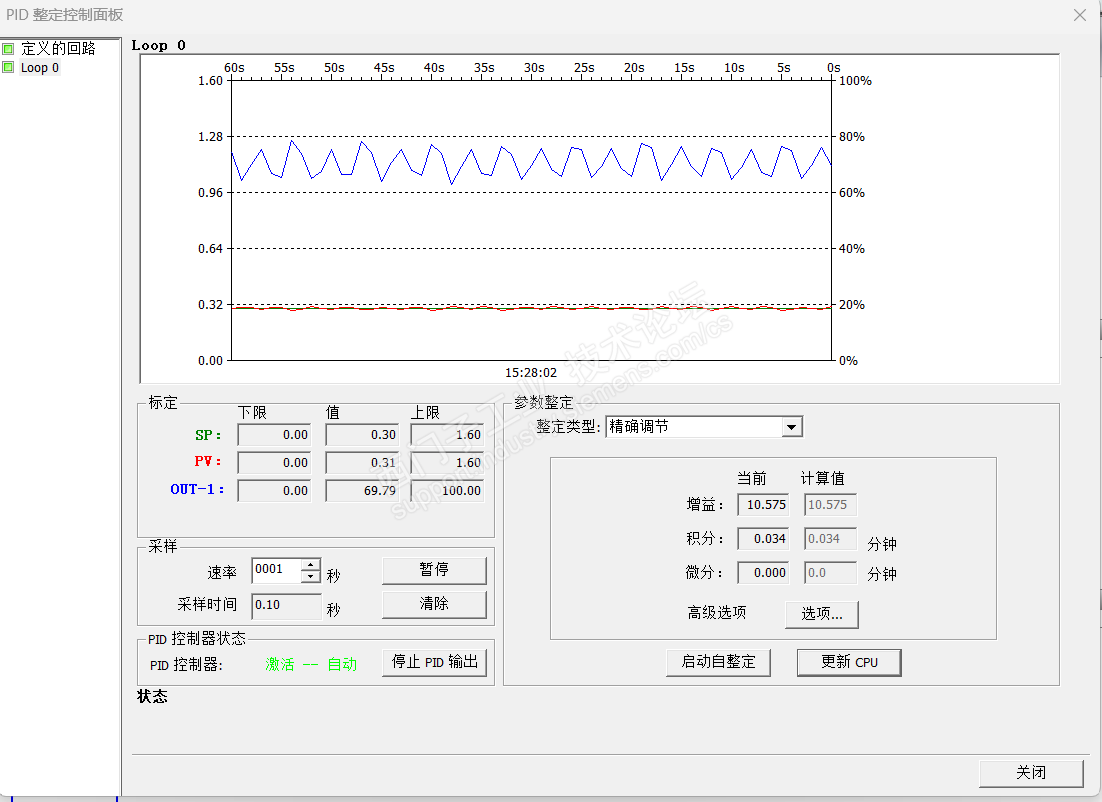Click the PV lower limit field

274,463
